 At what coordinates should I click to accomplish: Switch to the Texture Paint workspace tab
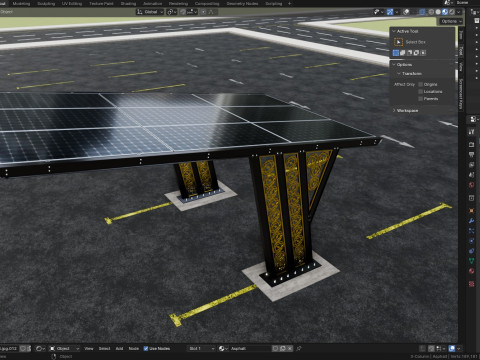click(x=101, y=4)
